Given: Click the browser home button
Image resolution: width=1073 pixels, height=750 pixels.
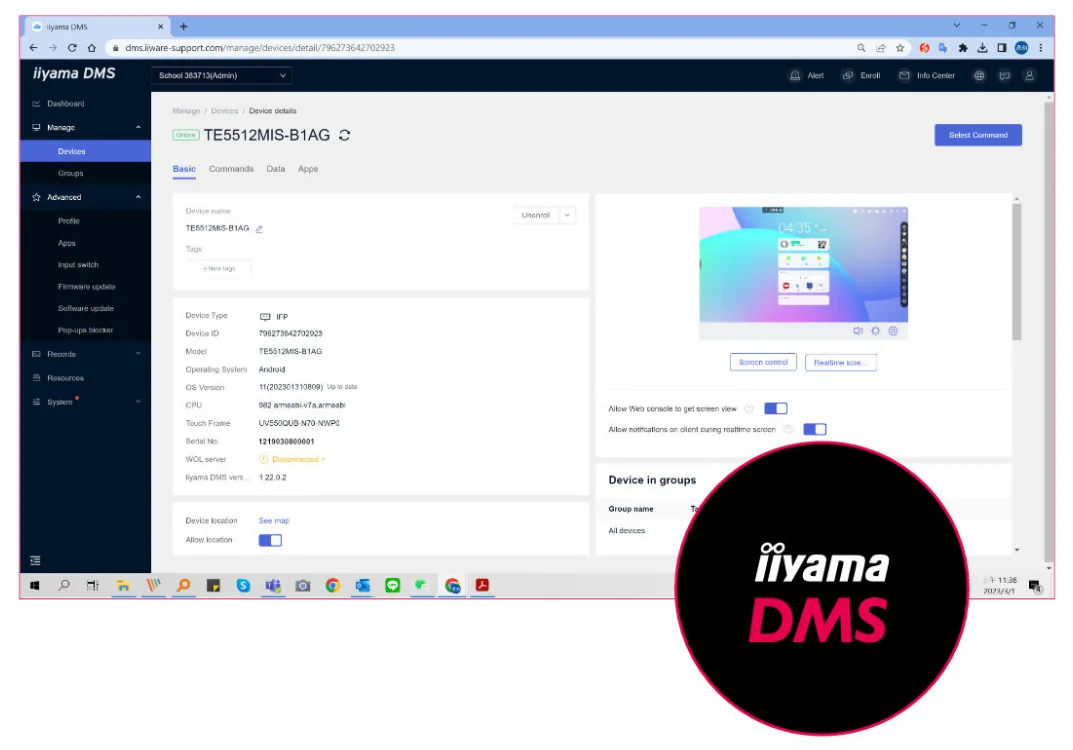Looking at the screenshot, I should (x=92, y=48).
